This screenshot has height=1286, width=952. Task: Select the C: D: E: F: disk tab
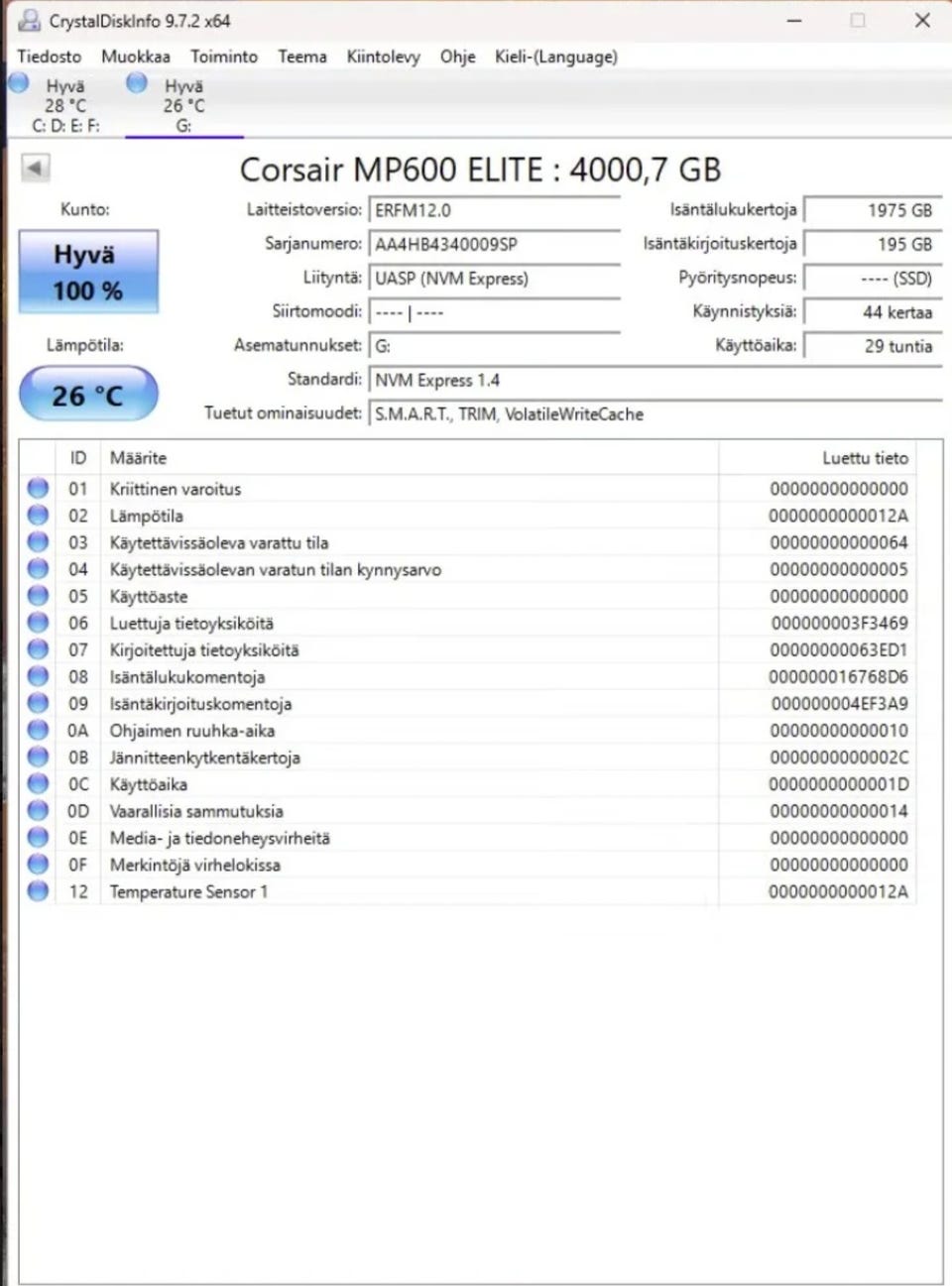[65, 105]
